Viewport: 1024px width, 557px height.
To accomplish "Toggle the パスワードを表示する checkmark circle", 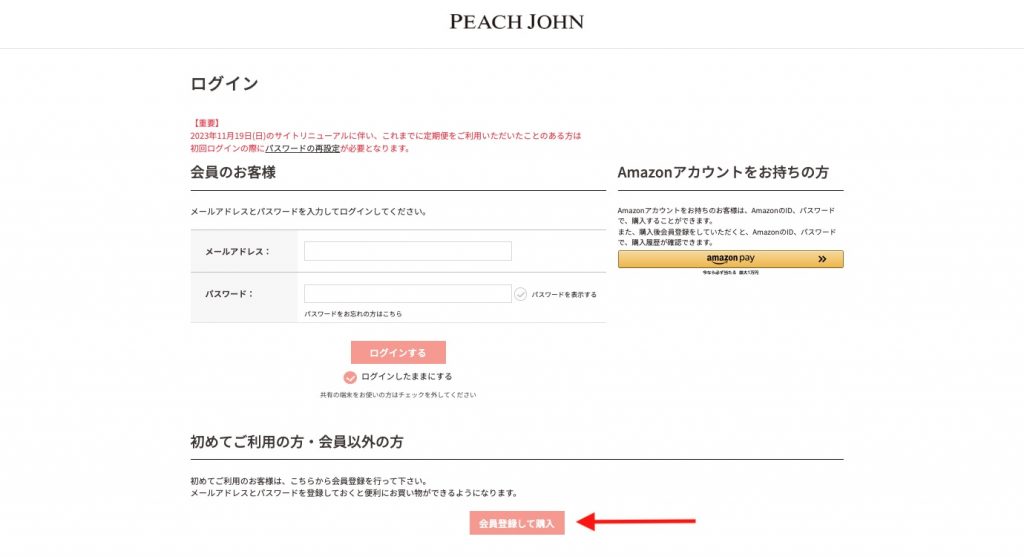I will tap(520, 294).
